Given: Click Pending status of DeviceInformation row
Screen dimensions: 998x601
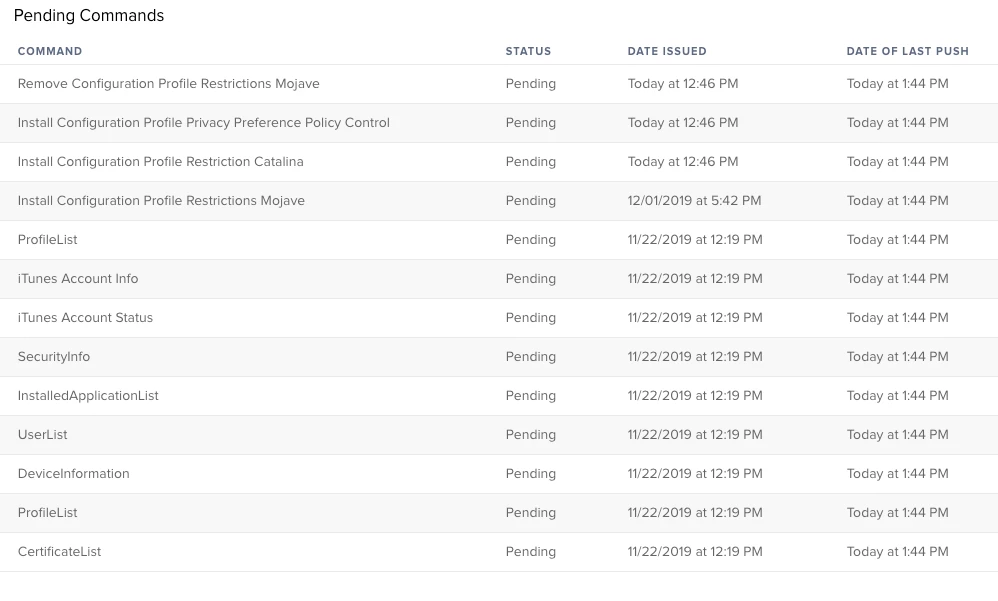Looking at the screenshot, I should (x=531, y=474).
